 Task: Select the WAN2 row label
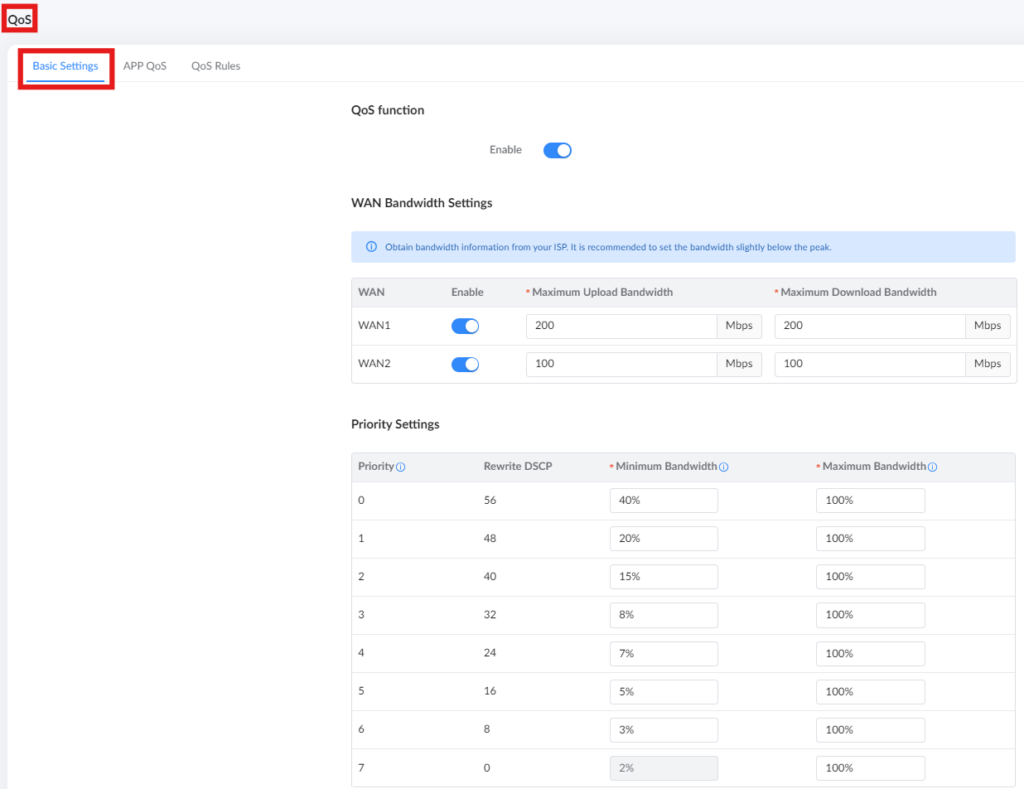pos(374,363)
